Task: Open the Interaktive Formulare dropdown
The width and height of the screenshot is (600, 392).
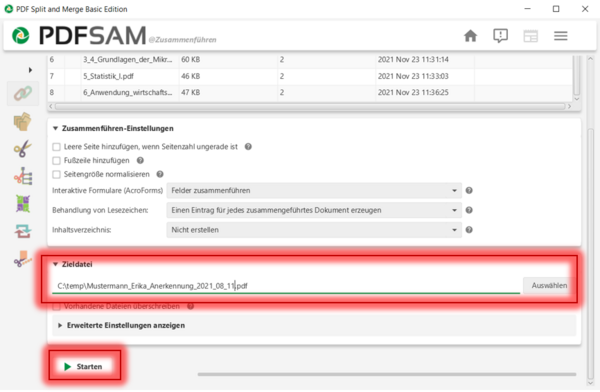Action: 314,190
